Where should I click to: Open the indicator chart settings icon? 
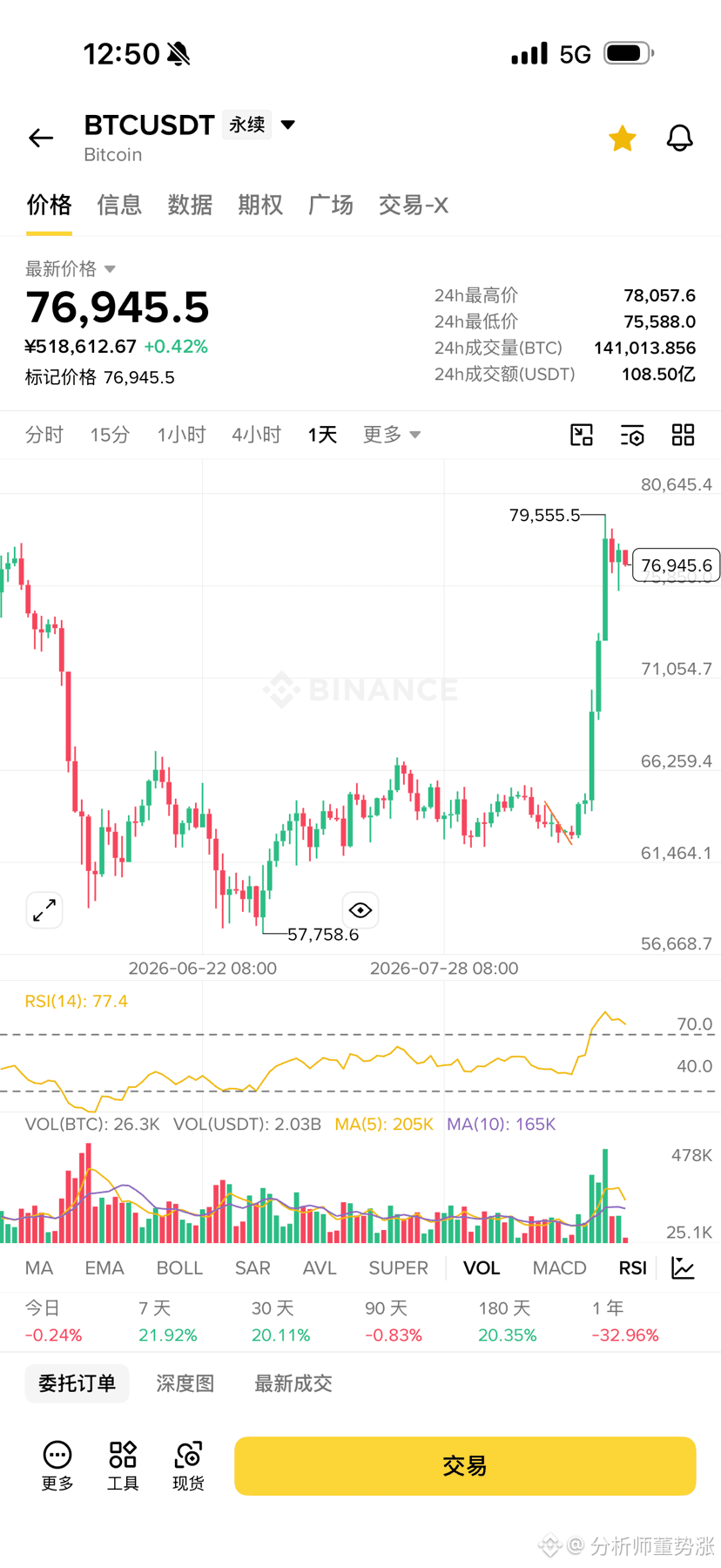pyautogui.click(x=684, y=1268)
